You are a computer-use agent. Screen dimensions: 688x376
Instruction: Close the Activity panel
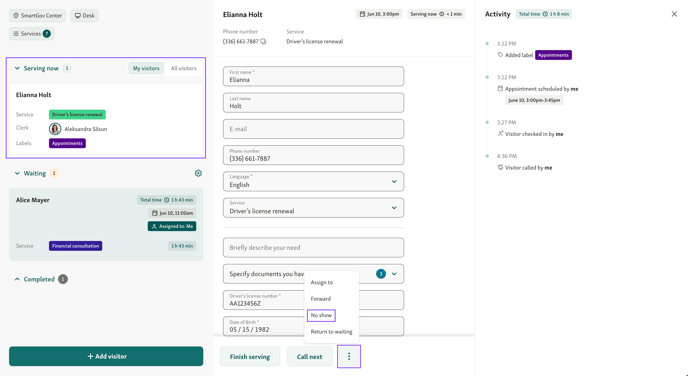tap(674, 14)
